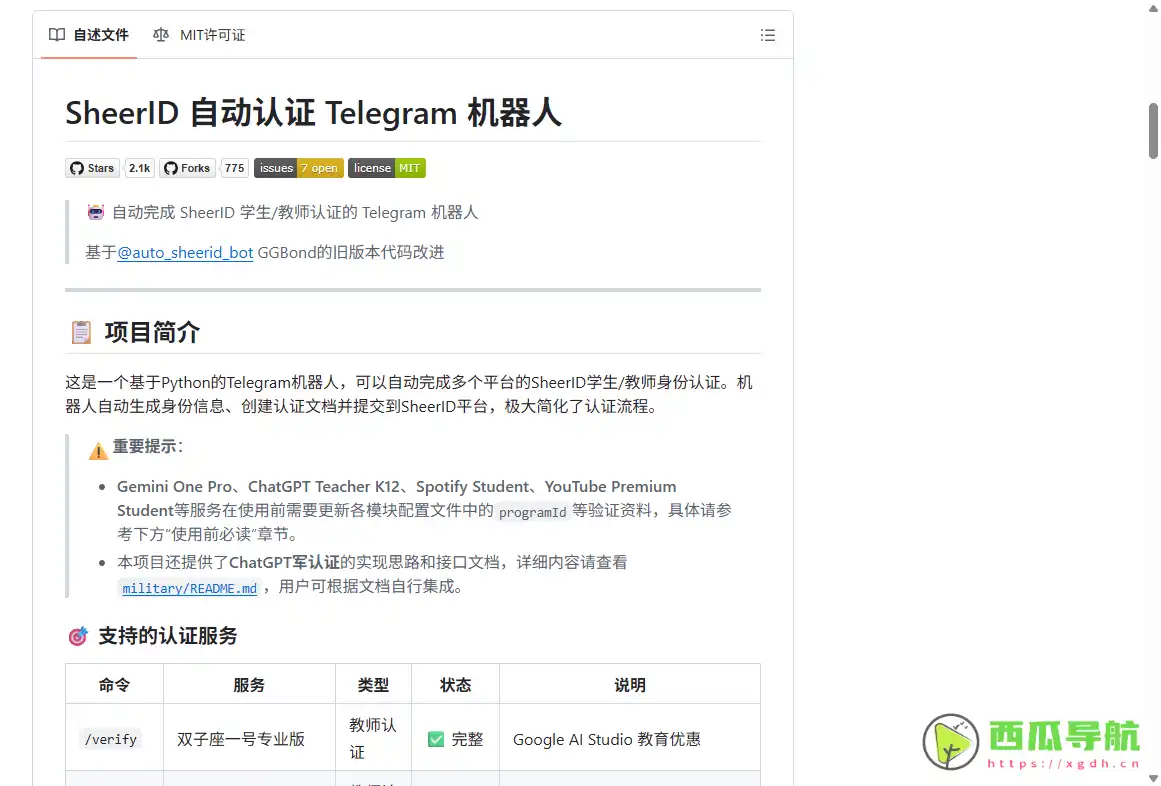Open the military/README.md link
Viewport: 1161px width, 786px height.
tap(189, 587)
